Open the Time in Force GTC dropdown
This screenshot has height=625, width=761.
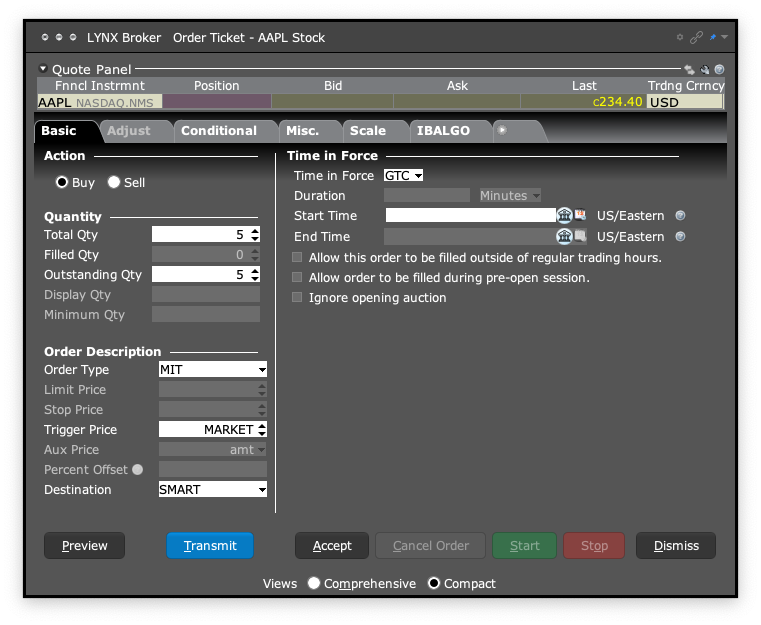404,175
